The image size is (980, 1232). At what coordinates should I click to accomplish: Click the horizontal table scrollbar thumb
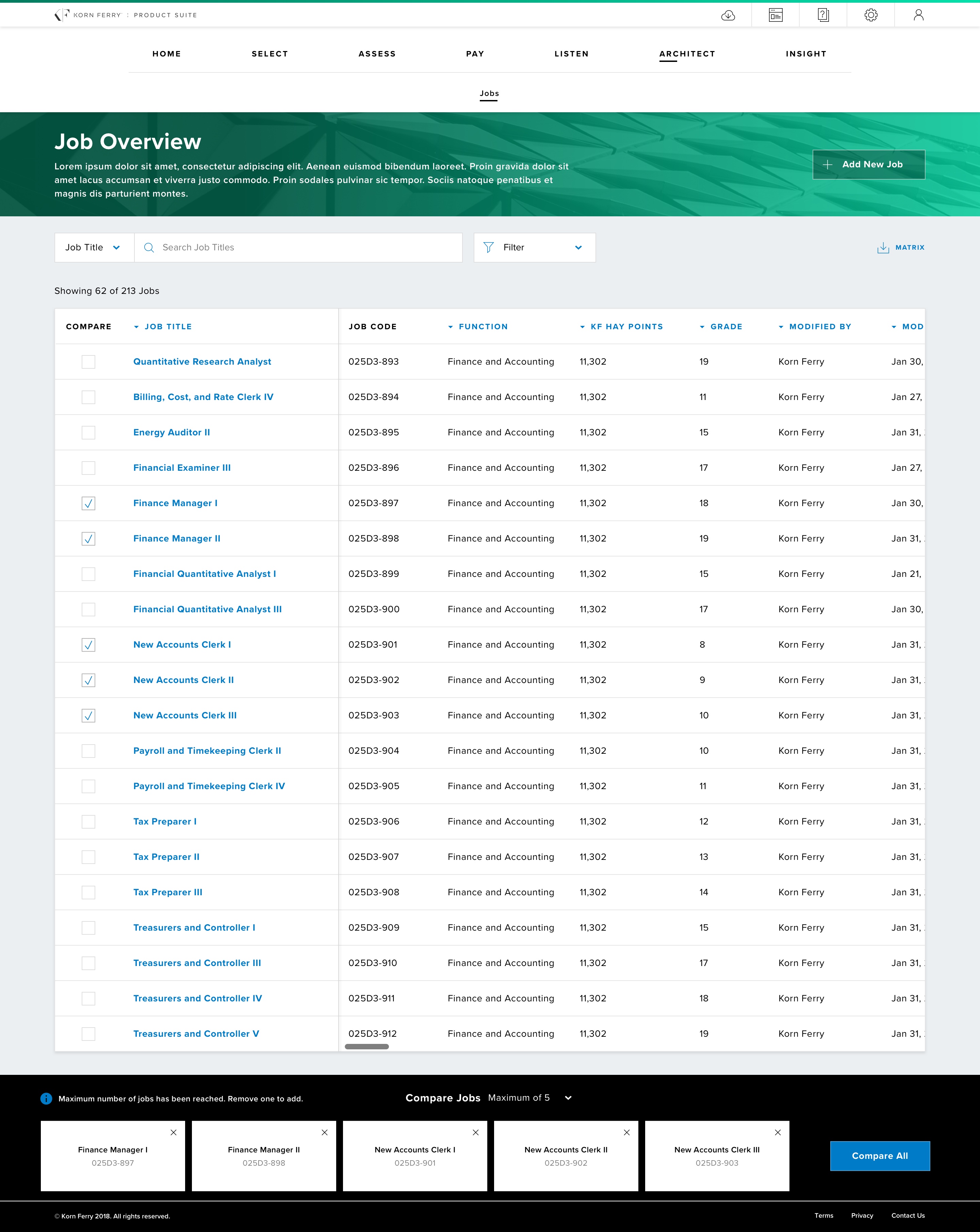point(366,1046)
